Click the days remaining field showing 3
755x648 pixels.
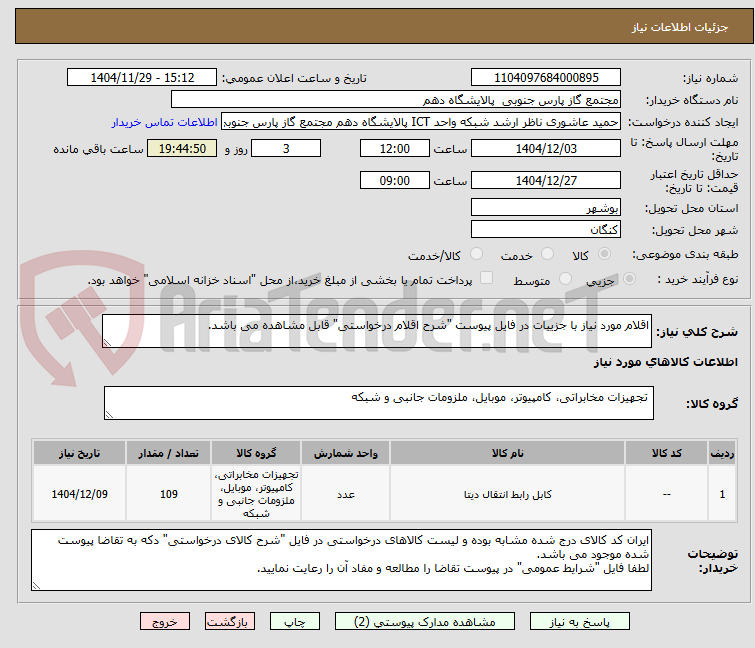286,148
